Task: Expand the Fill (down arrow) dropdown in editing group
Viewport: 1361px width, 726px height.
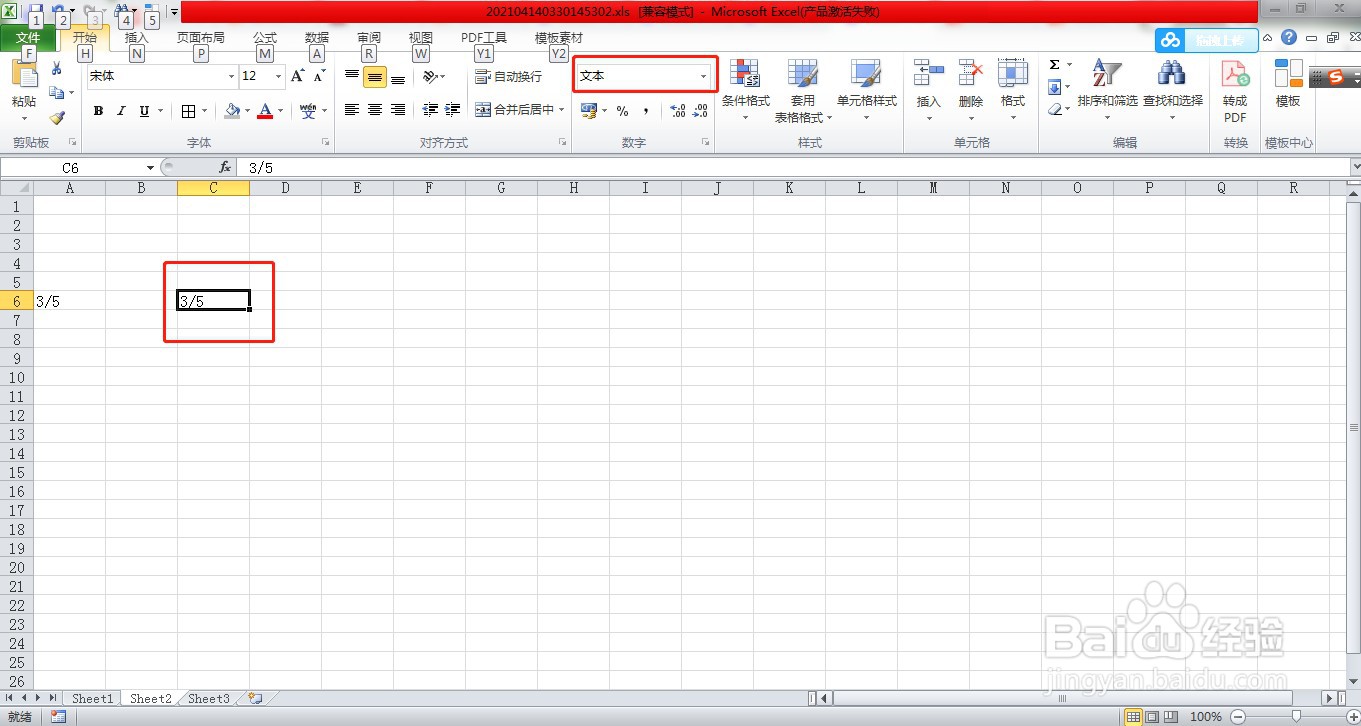Action: tap(1068, 88)
